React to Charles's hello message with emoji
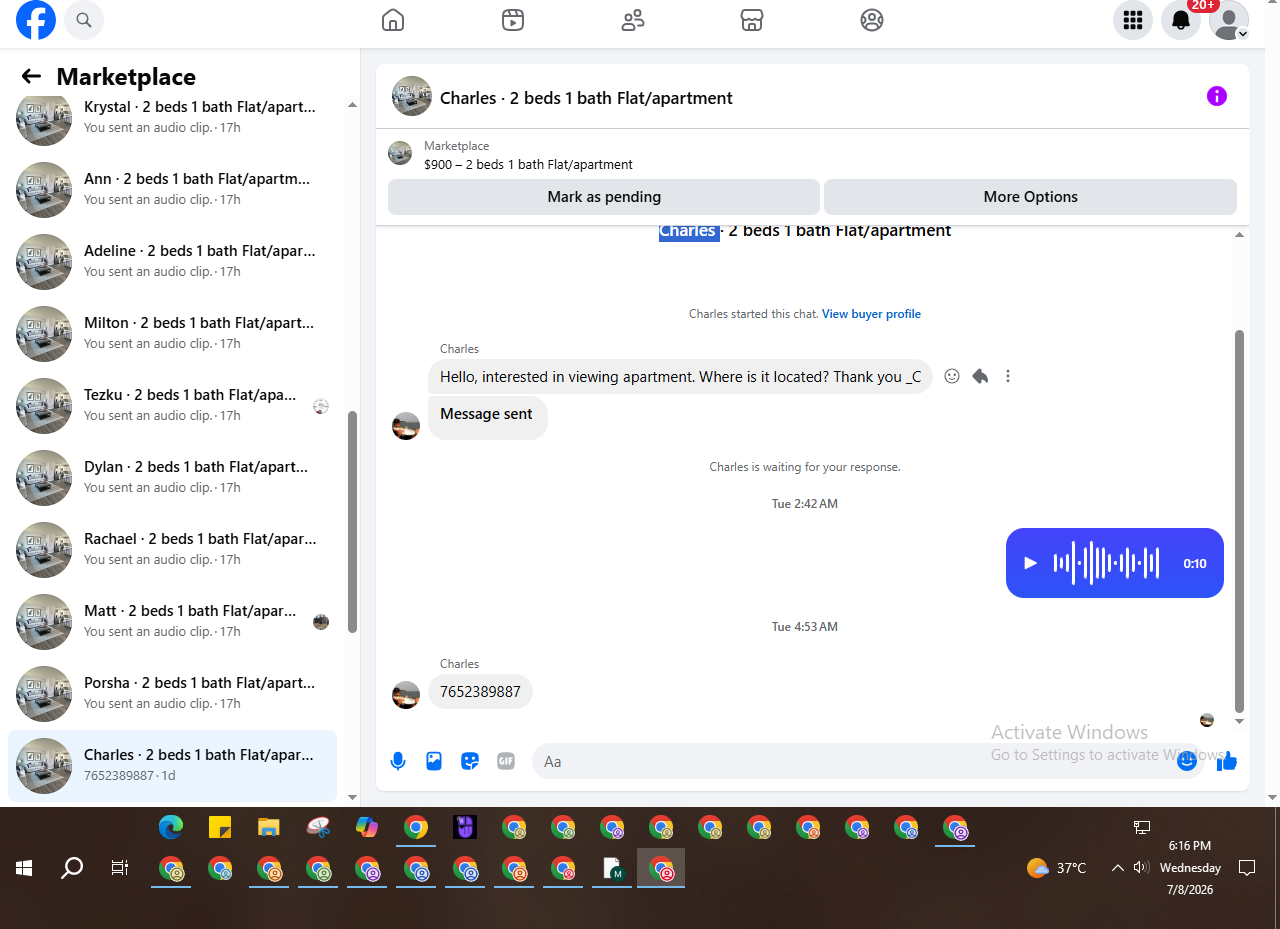The height and width of the screenshot is (929, 1280). tap(952, 376)
